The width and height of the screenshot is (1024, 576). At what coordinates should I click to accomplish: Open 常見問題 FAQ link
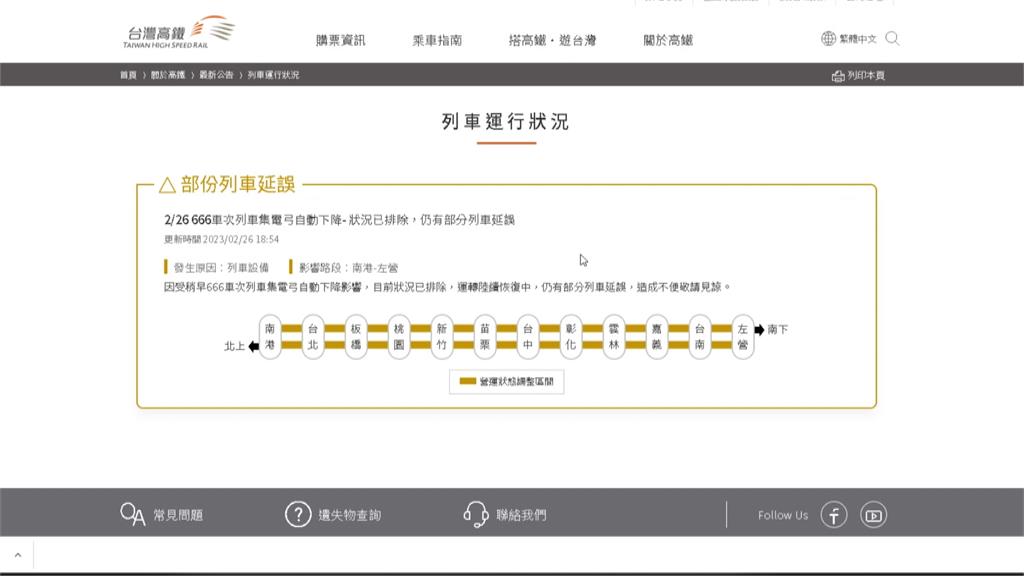pos(178,515)
